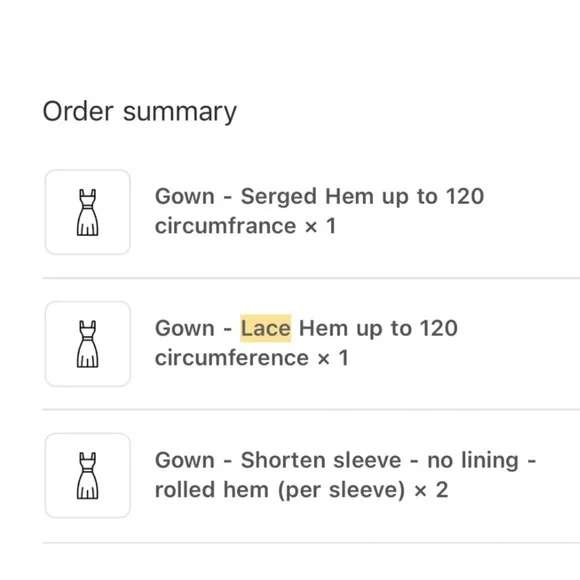Click the word Serged in first item
The height and width of the screenshot is (580, 580).
click(x=279, y=197)
